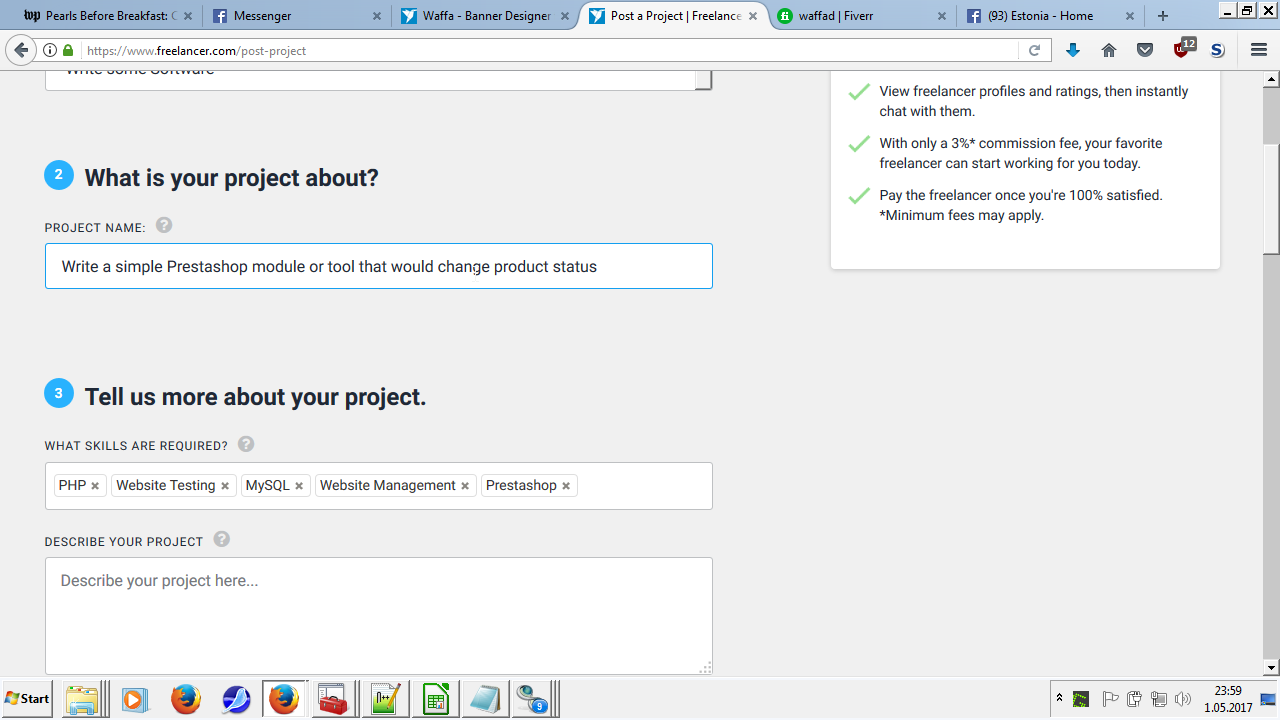This screenshot has height=720, width=1280.
Task: Open LibreOffice Calc from the taskbar
Action: pos(435,699)
